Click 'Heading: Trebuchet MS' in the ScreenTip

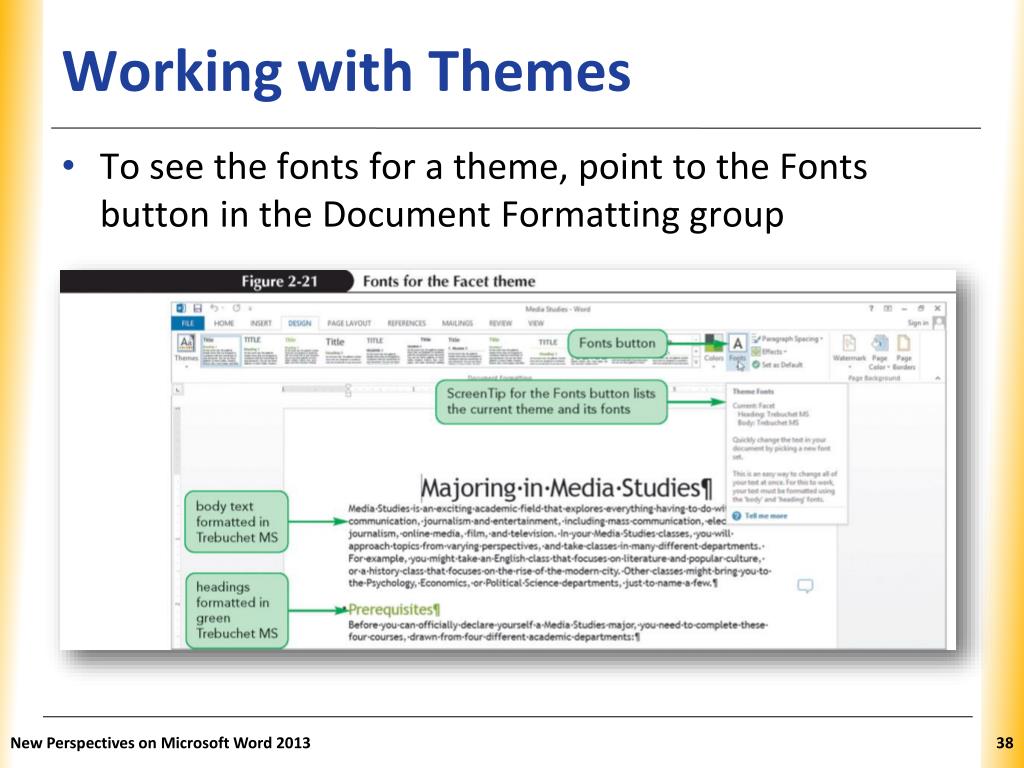pos(773,414)
